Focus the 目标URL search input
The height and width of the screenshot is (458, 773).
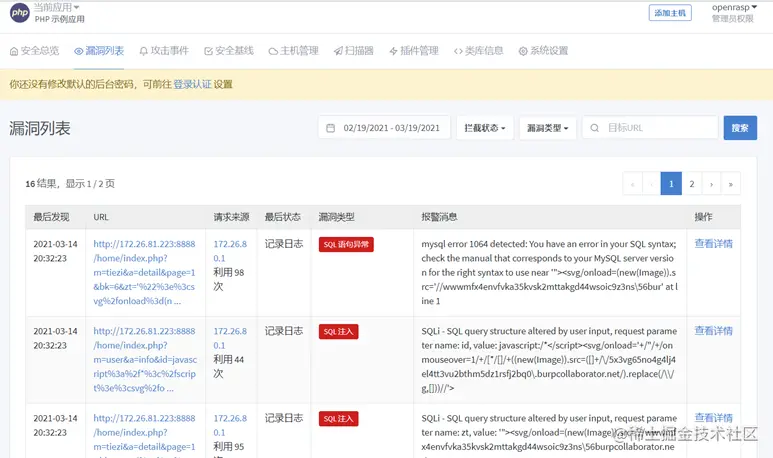(650, 128)
